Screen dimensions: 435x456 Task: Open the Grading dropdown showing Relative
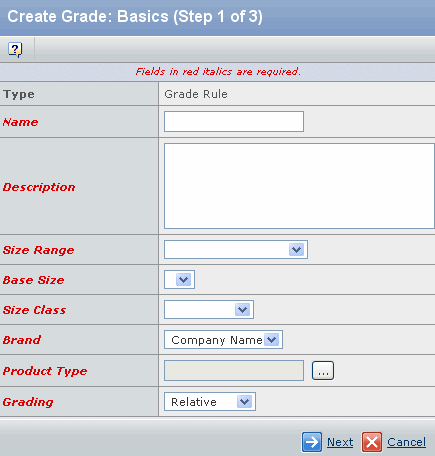click(210, 402)
